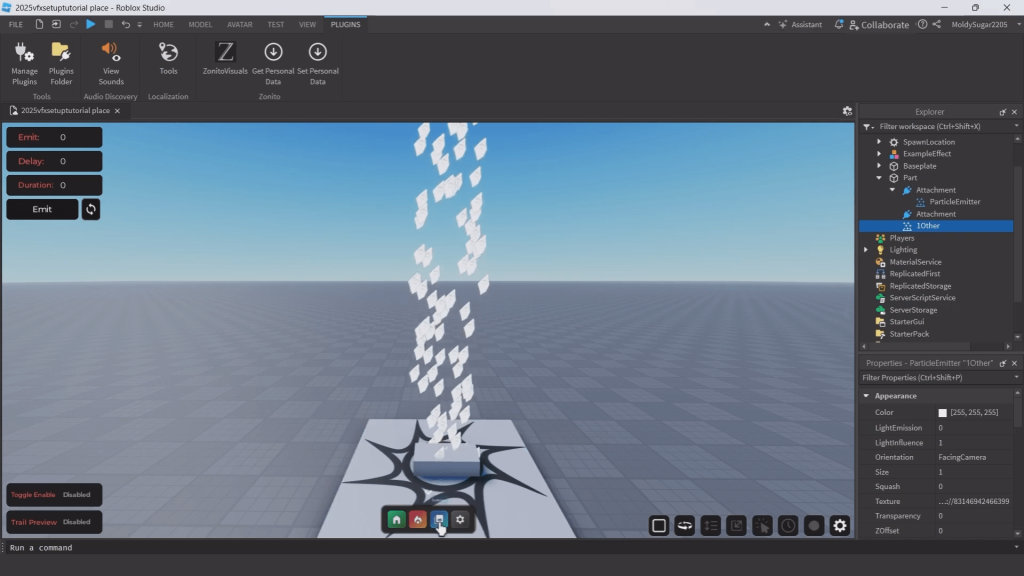Select ParticleEmitter in Explorer
The image size is (1024, 576).
pos(954,202)
